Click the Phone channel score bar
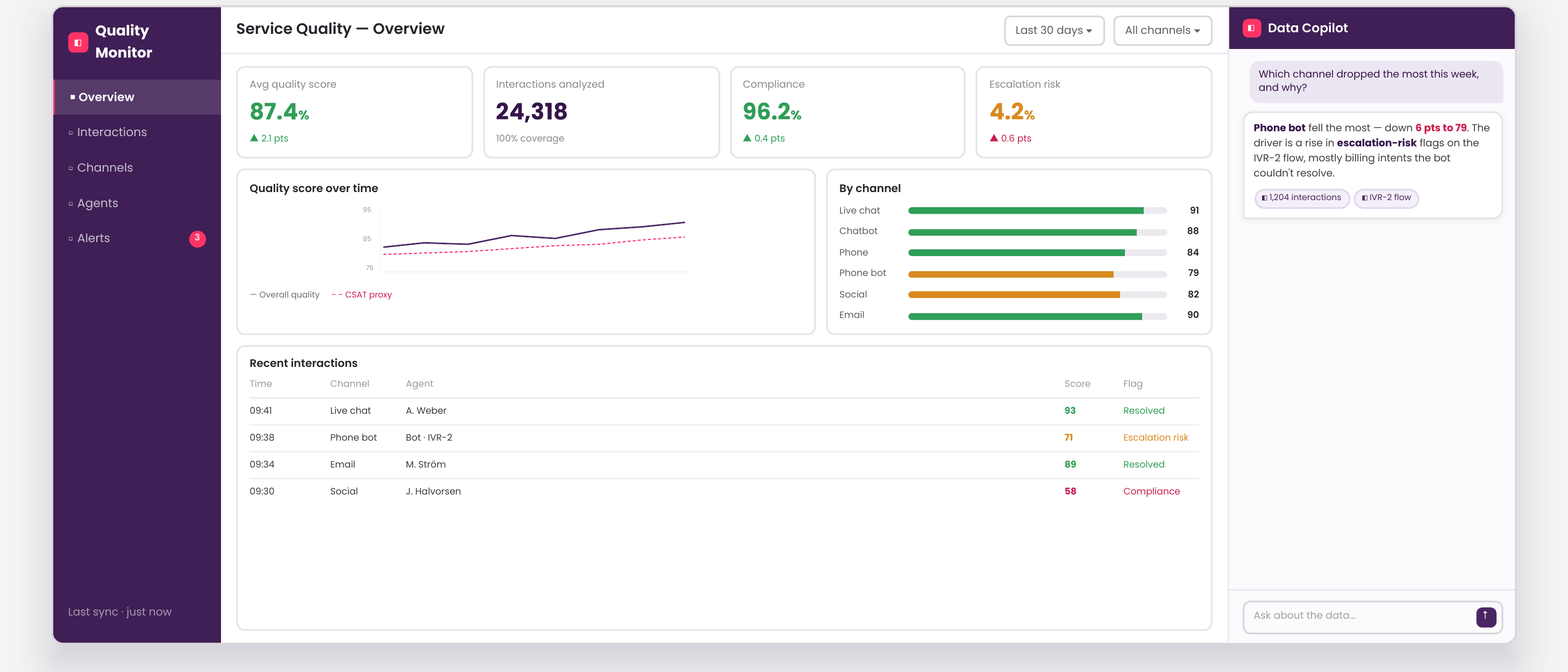This screenshot has height=672, width=1568. (1037, 252)
